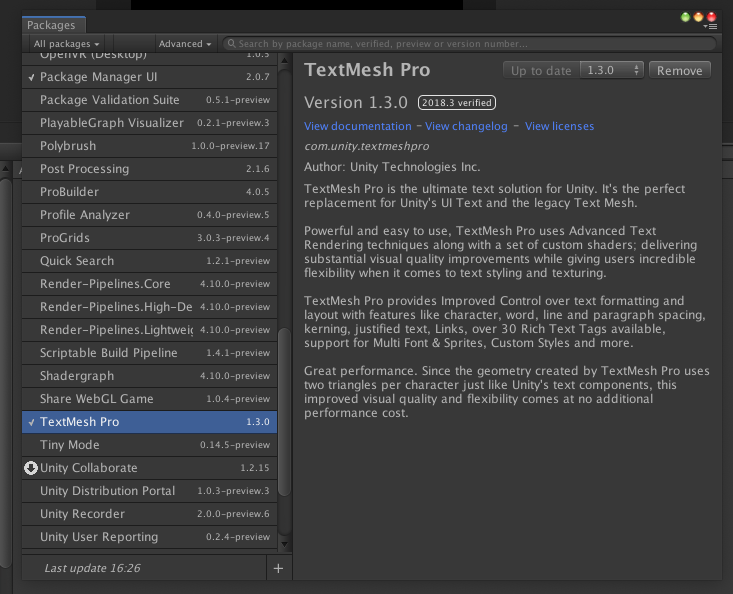Open the View changelog link
Screen dimensions: 733x594
click(x=466, y=126)
